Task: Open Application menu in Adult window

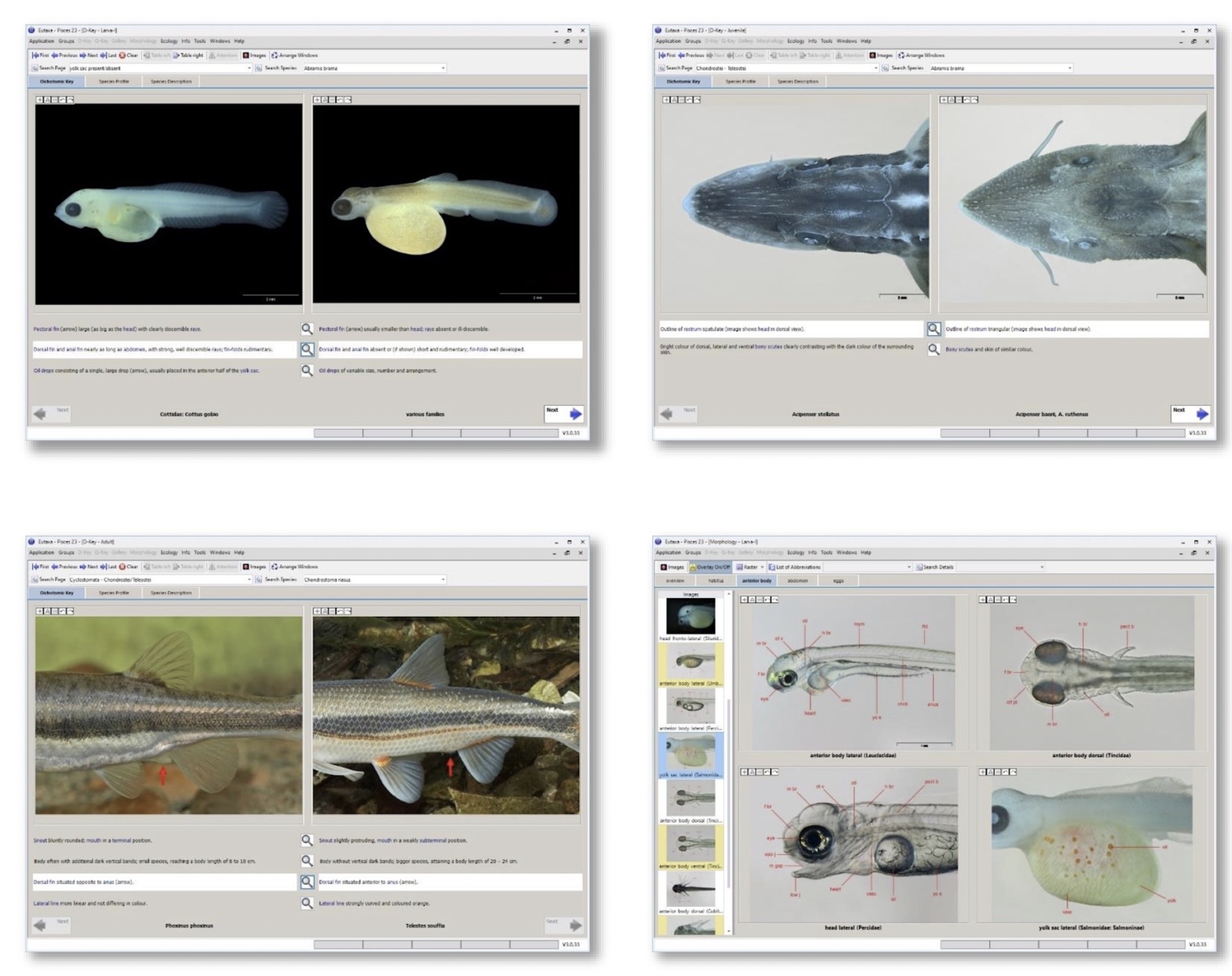Action: pos(42,553)
